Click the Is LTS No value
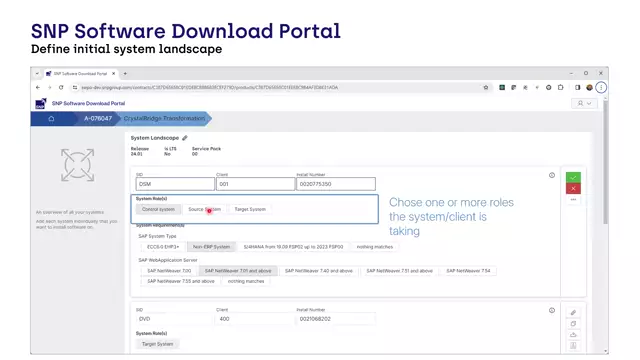Image resolution: width=640 pixels, height=360 pixels. 167,154
